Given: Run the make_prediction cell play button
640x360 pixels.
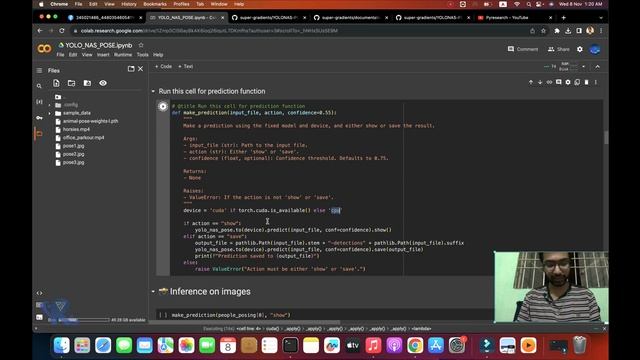Looking at the screenshot, I should click(163, 107).
